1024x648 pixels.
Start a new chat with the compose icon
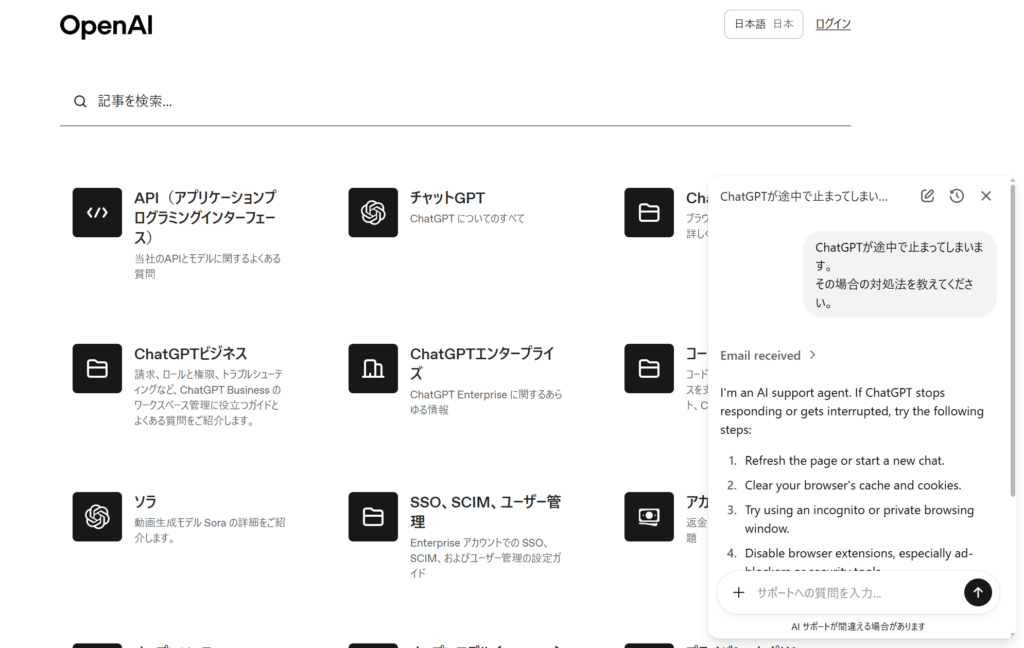click(927, 196)
